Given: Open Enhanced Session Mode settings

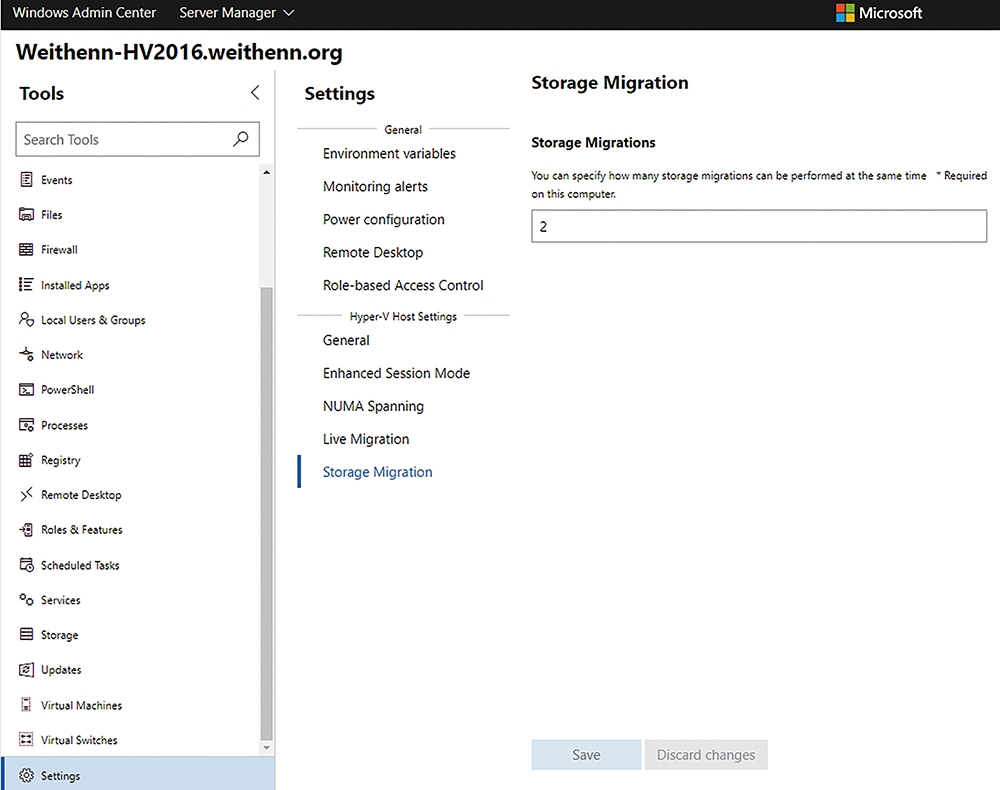Looking at the screenshot, I should click(396, 373).
